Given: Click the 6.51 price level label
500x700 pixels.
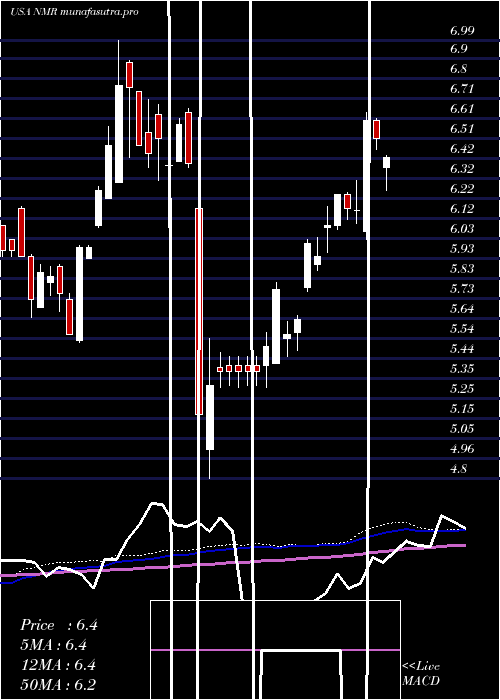Looking at the screenshot, I should coord(462,129).
